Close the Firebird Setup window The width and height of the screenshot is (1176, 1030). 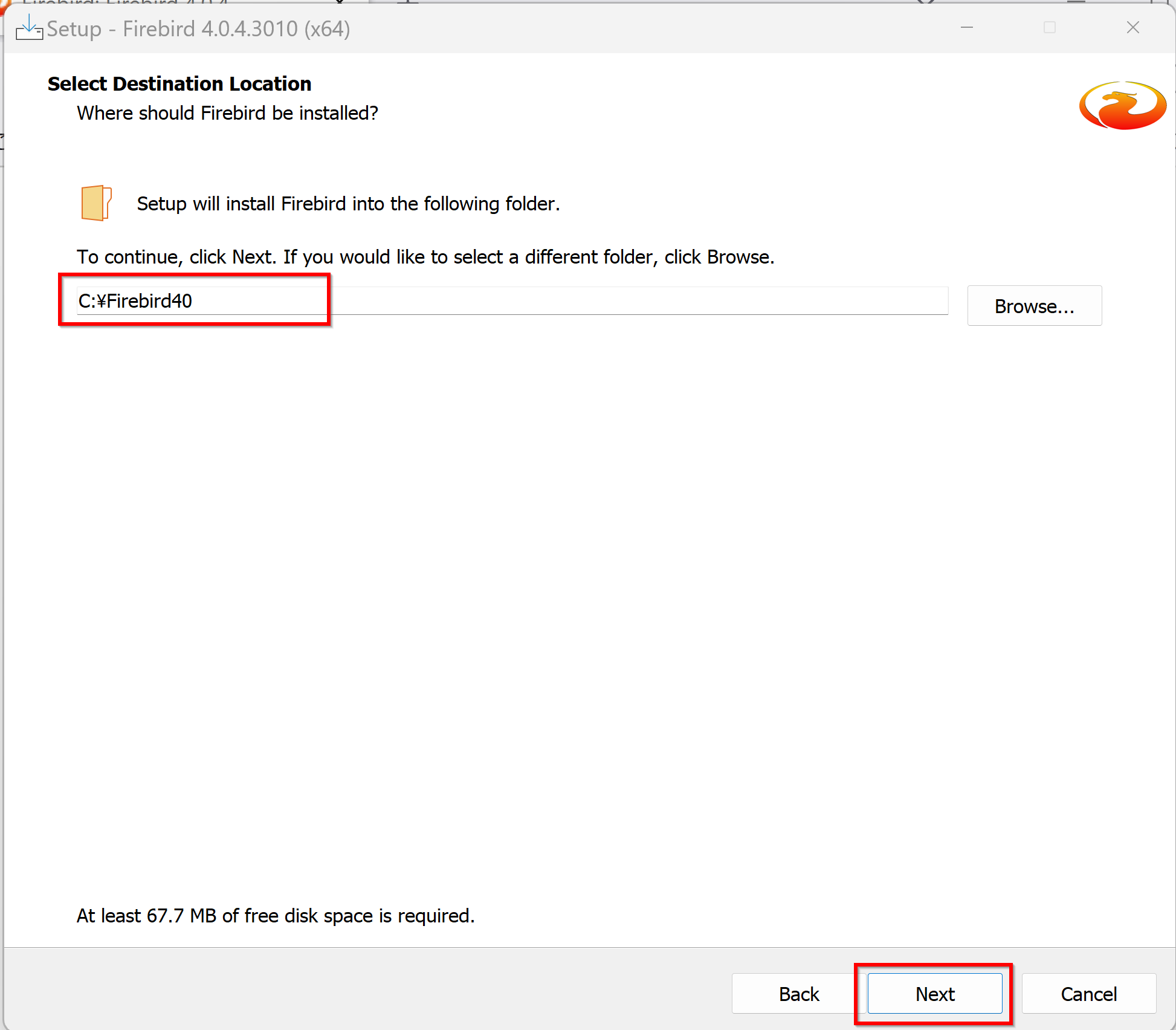click(x=1133, y=28)
